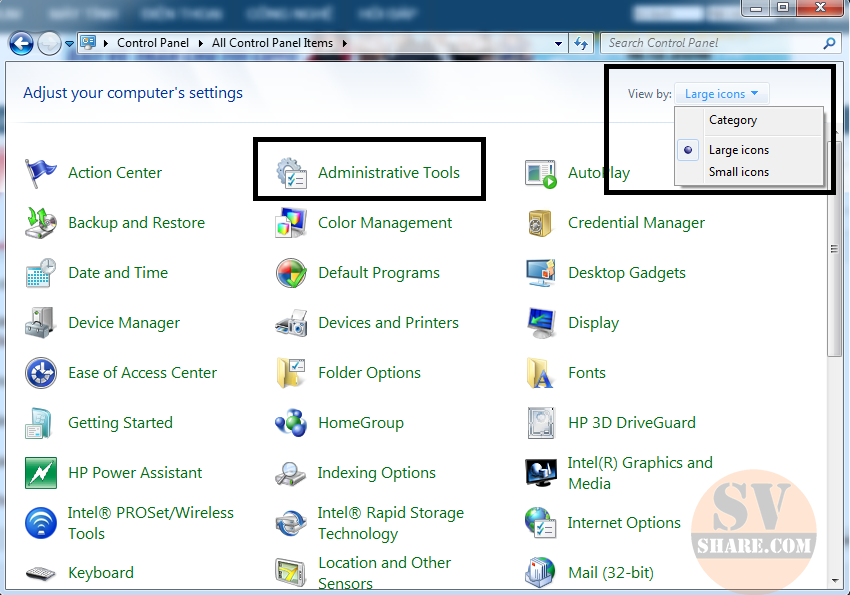Open Credential Manager
The width and height of the screenshot is (850, 595).
tap(636, 222)
